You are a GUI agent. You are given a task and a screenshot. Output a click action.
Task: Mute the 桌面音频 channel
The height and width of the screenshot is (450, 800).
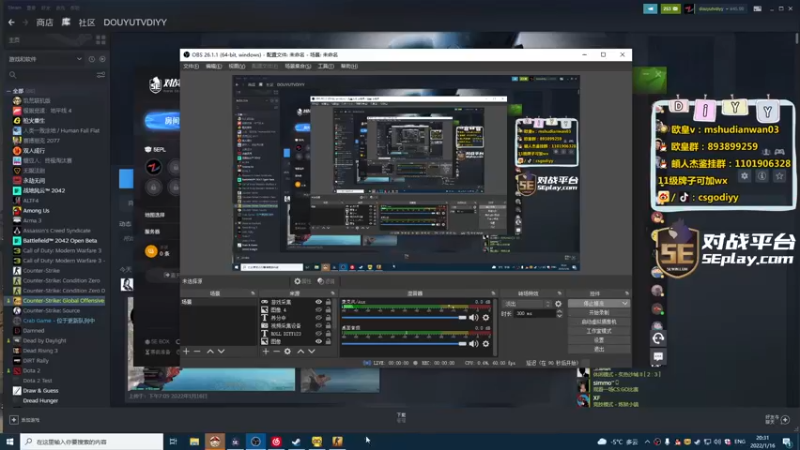click(474, 343)
